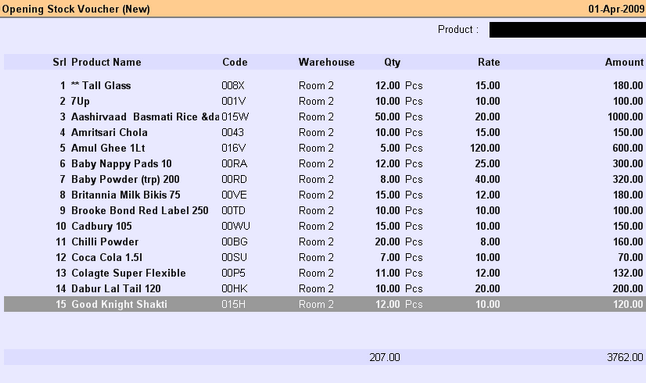646x383 pixels.
Task: Click 'Product Name' column header
Action: [106, 62]
